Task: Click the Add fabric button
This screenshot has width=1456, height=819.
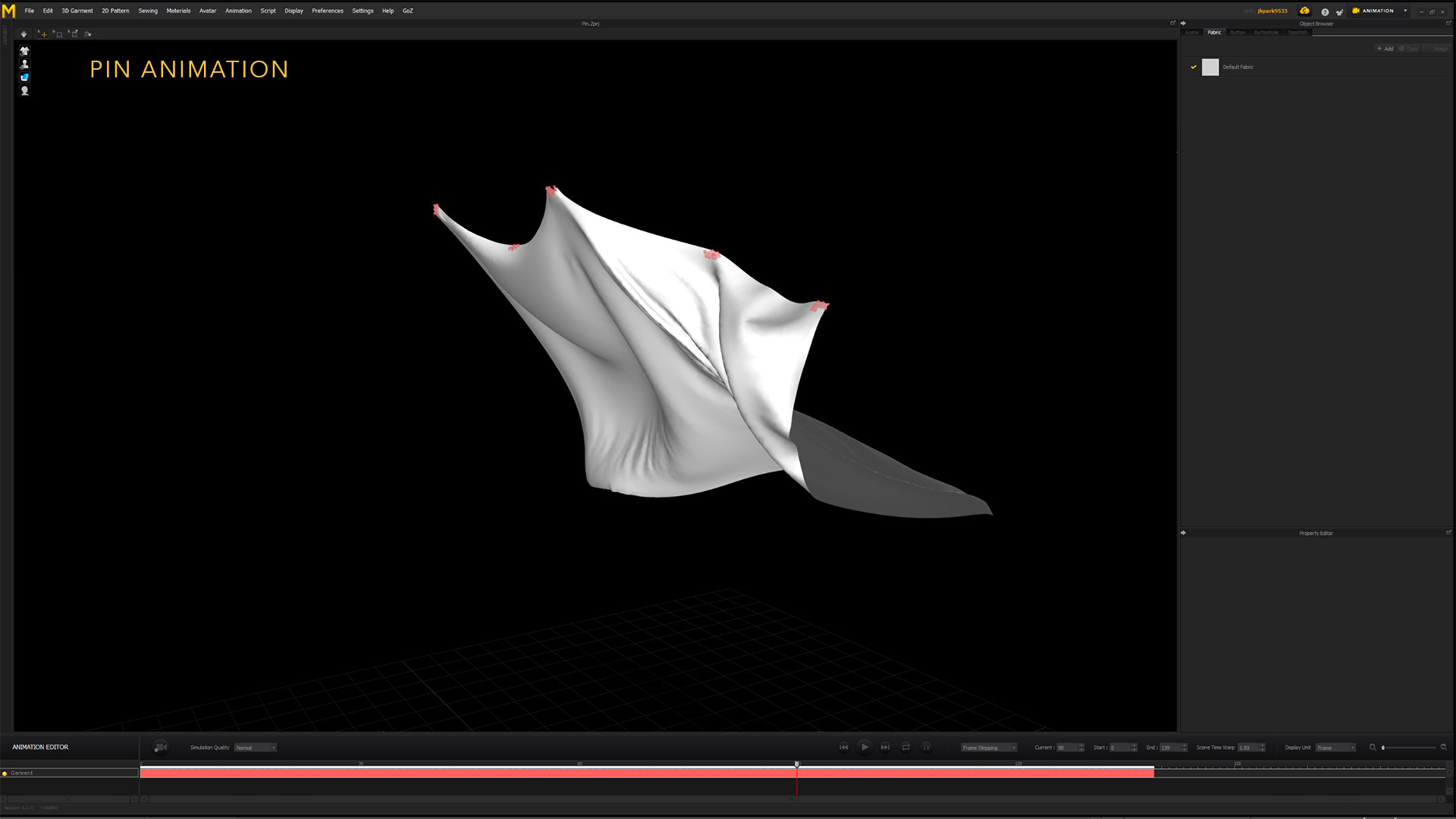Action: pyautogui.click(x=1385, y=49)
